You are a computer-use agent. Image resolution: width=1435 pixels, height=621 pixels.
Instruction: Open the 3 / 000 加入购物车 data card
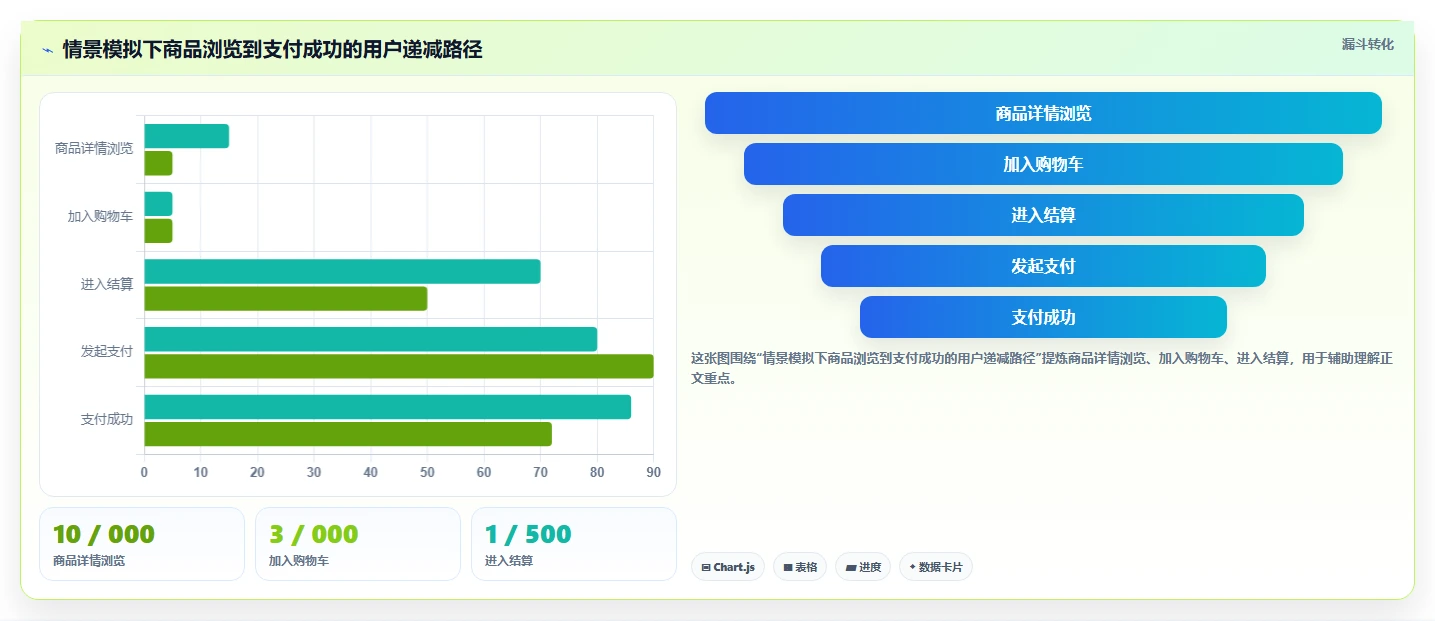coord(358,544)
